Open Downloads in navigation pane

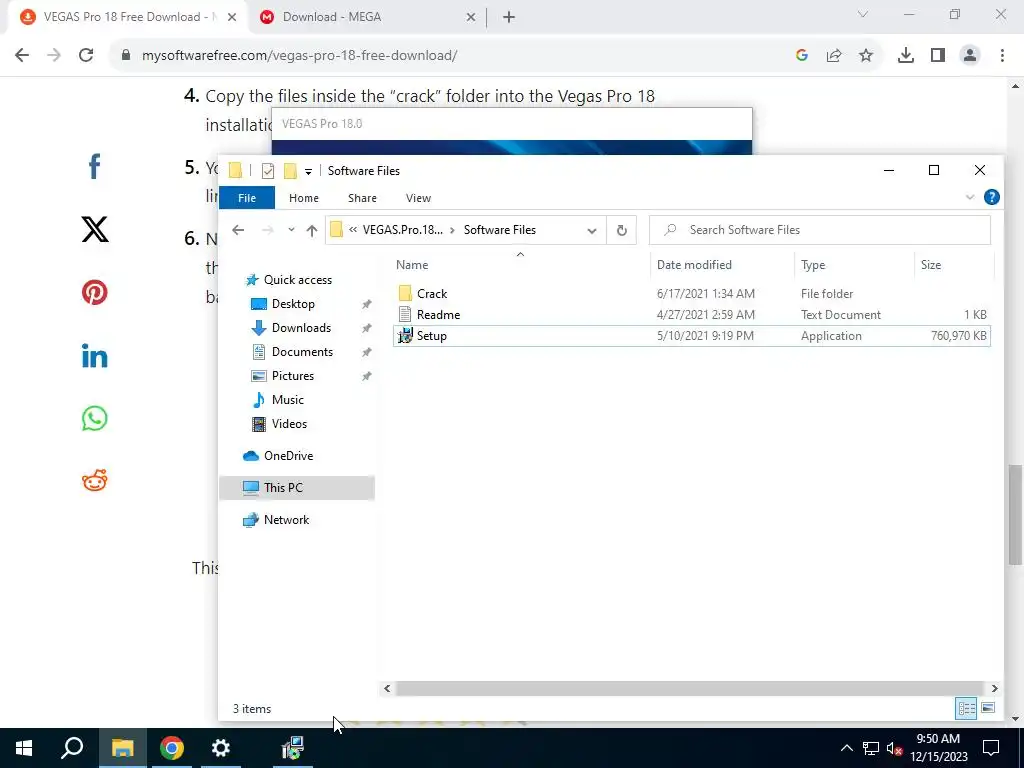pyautogui.click(x=301, y=328)
